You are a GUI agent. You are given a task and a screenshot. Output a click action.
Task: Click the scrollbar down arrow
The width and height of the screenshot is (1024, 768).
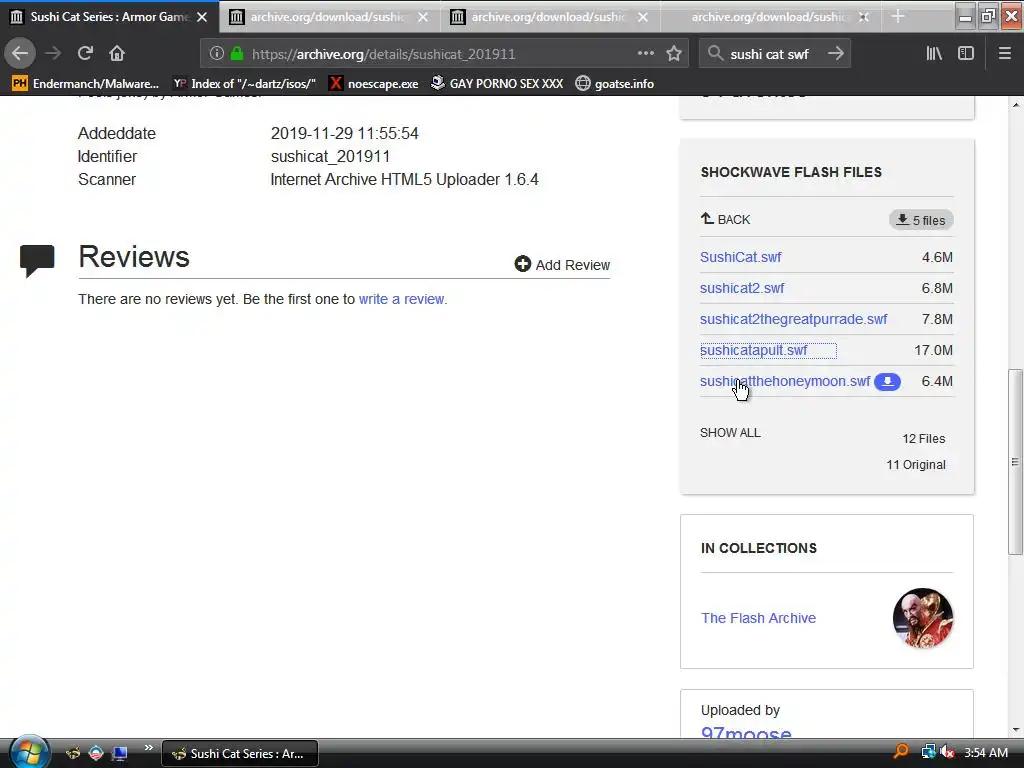coord(1015,730)
